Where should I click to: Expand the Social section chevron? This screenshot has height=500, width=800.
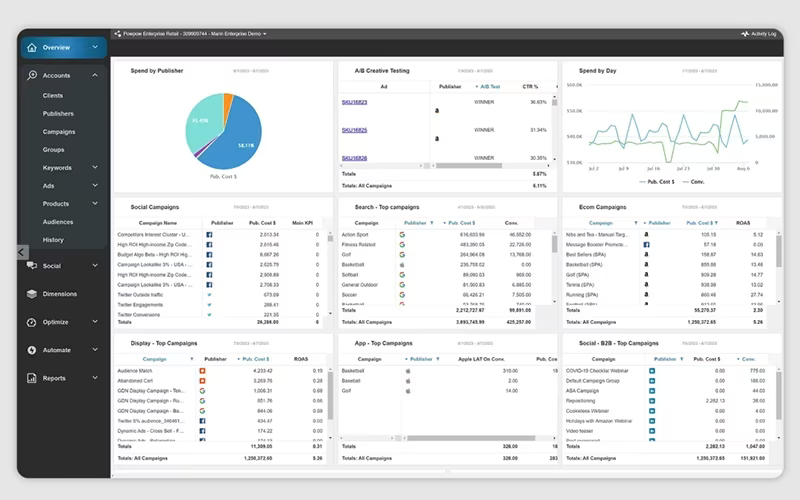95,265
